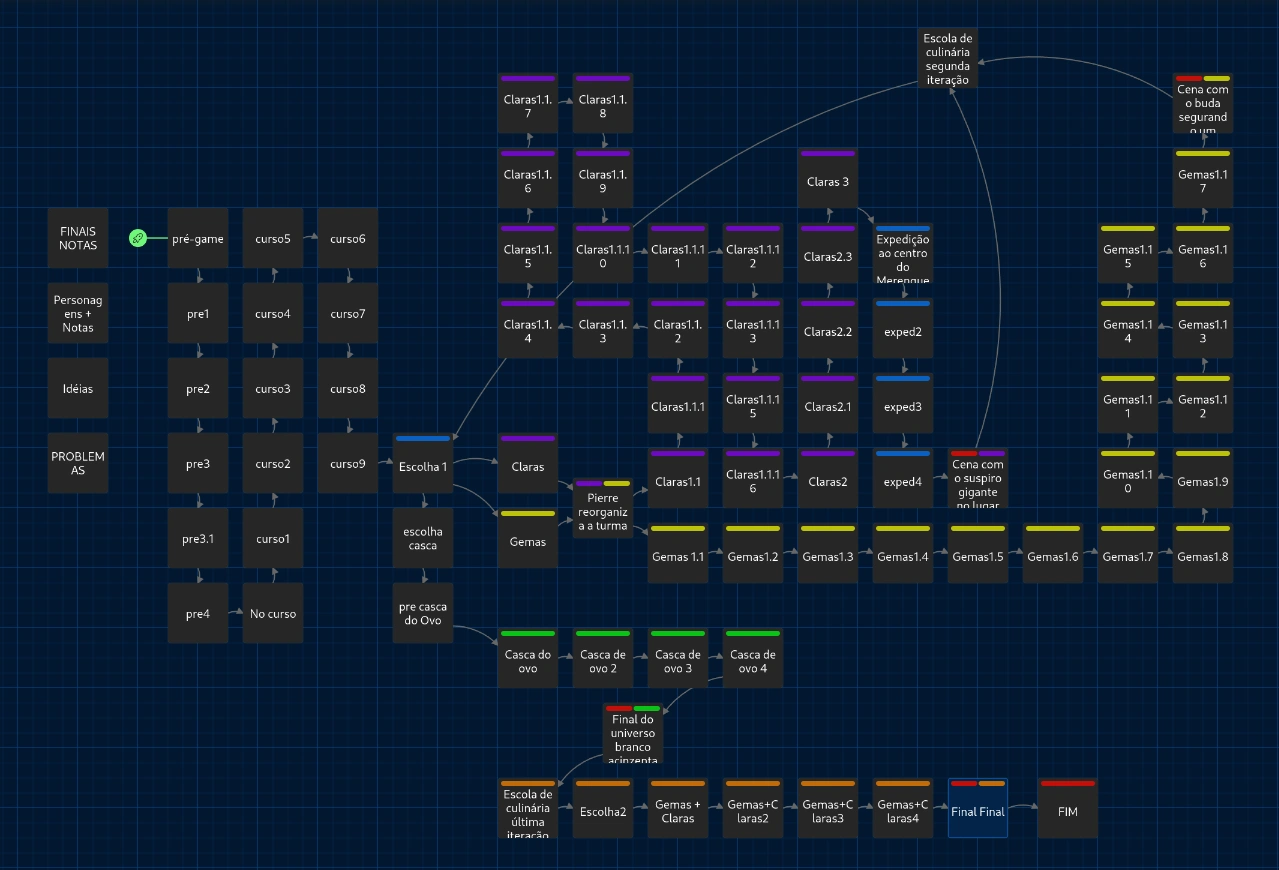
Task: Select the Idéias passage
Action: pos(78,388)
